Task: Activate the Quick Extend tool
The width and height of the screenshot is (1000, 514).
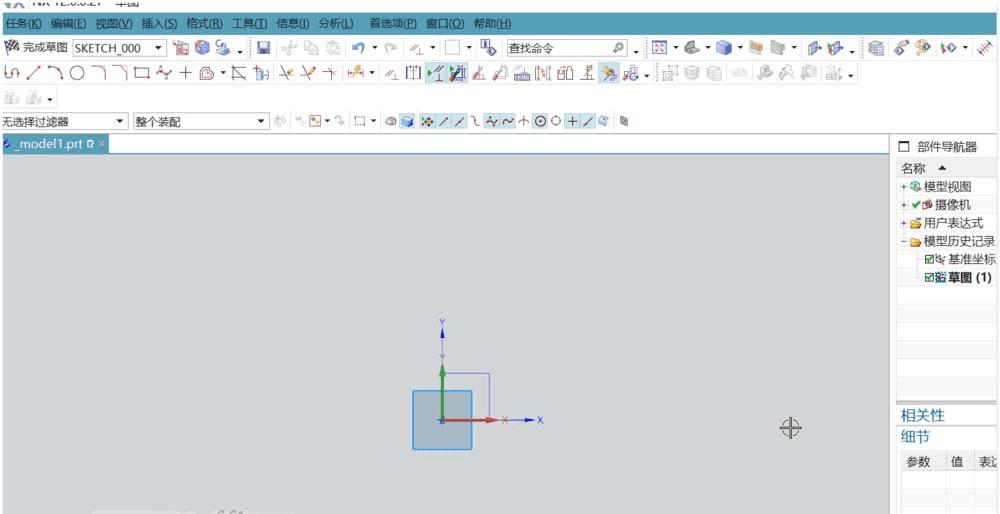Action: click(308, 73)
